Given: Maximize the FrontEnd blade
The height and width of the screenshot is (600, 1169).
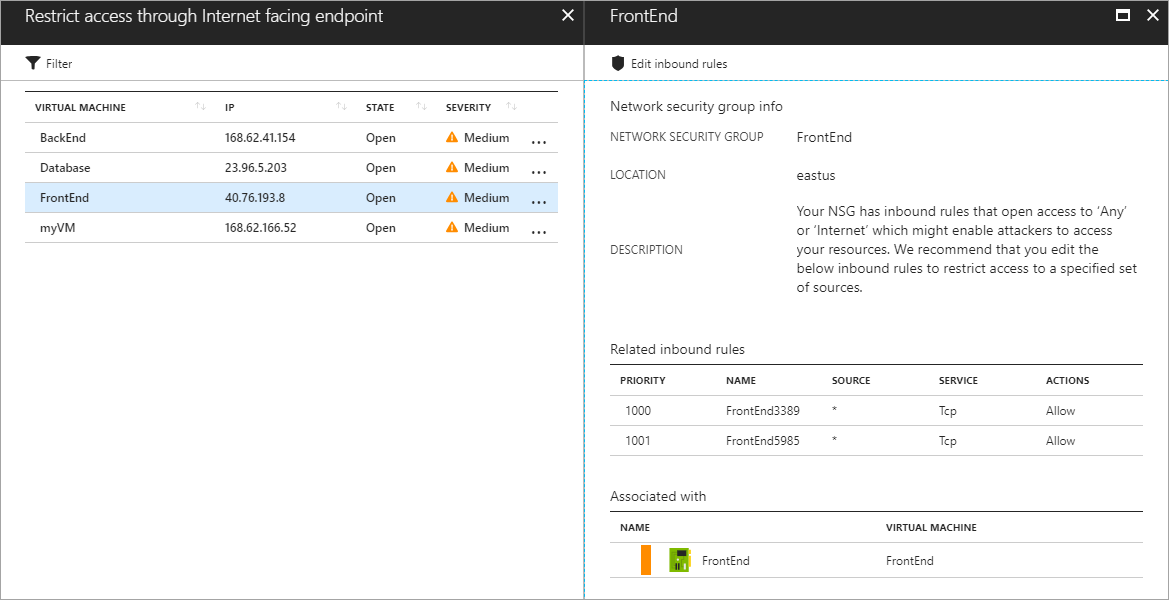Looking at the screenshot, I should [x=1123, y=16].
